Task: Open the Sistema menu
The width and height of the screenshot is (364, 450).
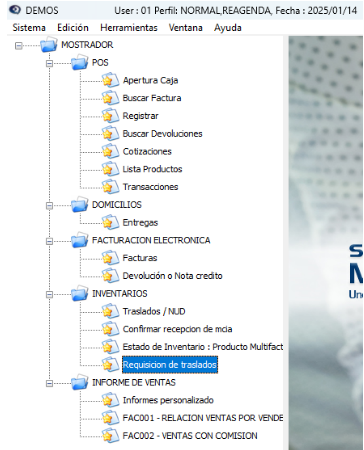Action: 29,28
